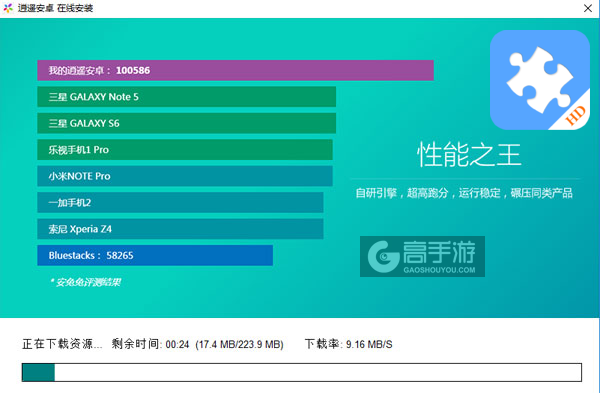Click the 17.4 MB/223.9 MB size readout
Screen dimensions: 600x393
point(240,344)
